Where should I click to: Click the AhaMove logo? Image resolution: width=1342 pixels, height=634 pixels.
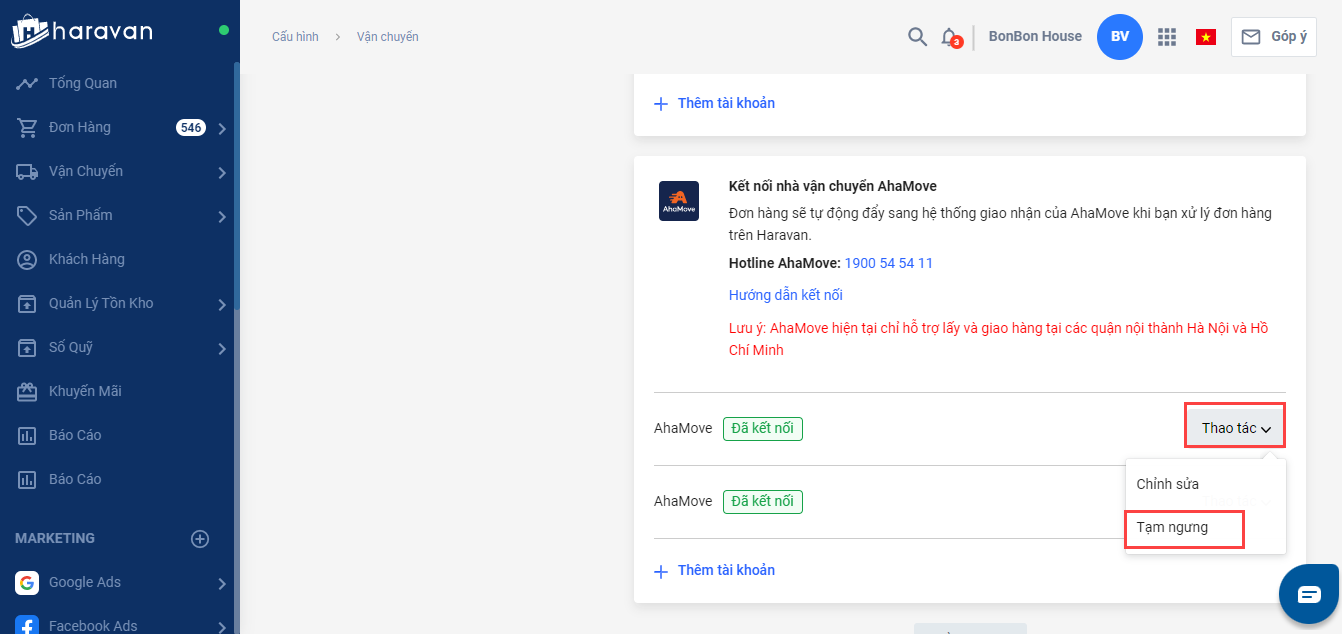click(x=679, y=201)
